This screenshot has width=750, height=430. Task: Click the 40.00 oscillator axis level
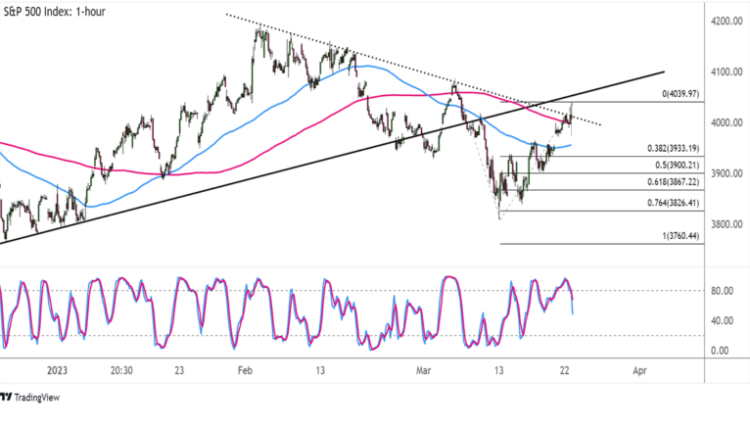click(x=721, y=321)
